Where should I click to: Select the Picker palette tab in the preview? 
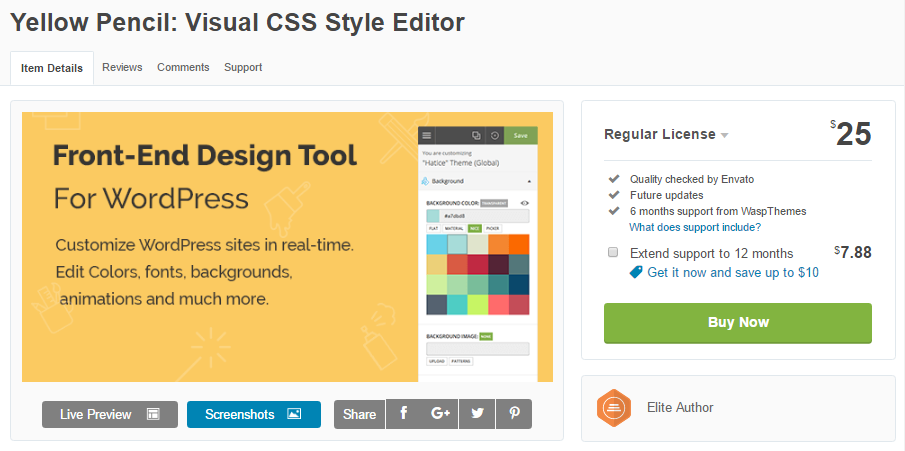pos(493,229)
